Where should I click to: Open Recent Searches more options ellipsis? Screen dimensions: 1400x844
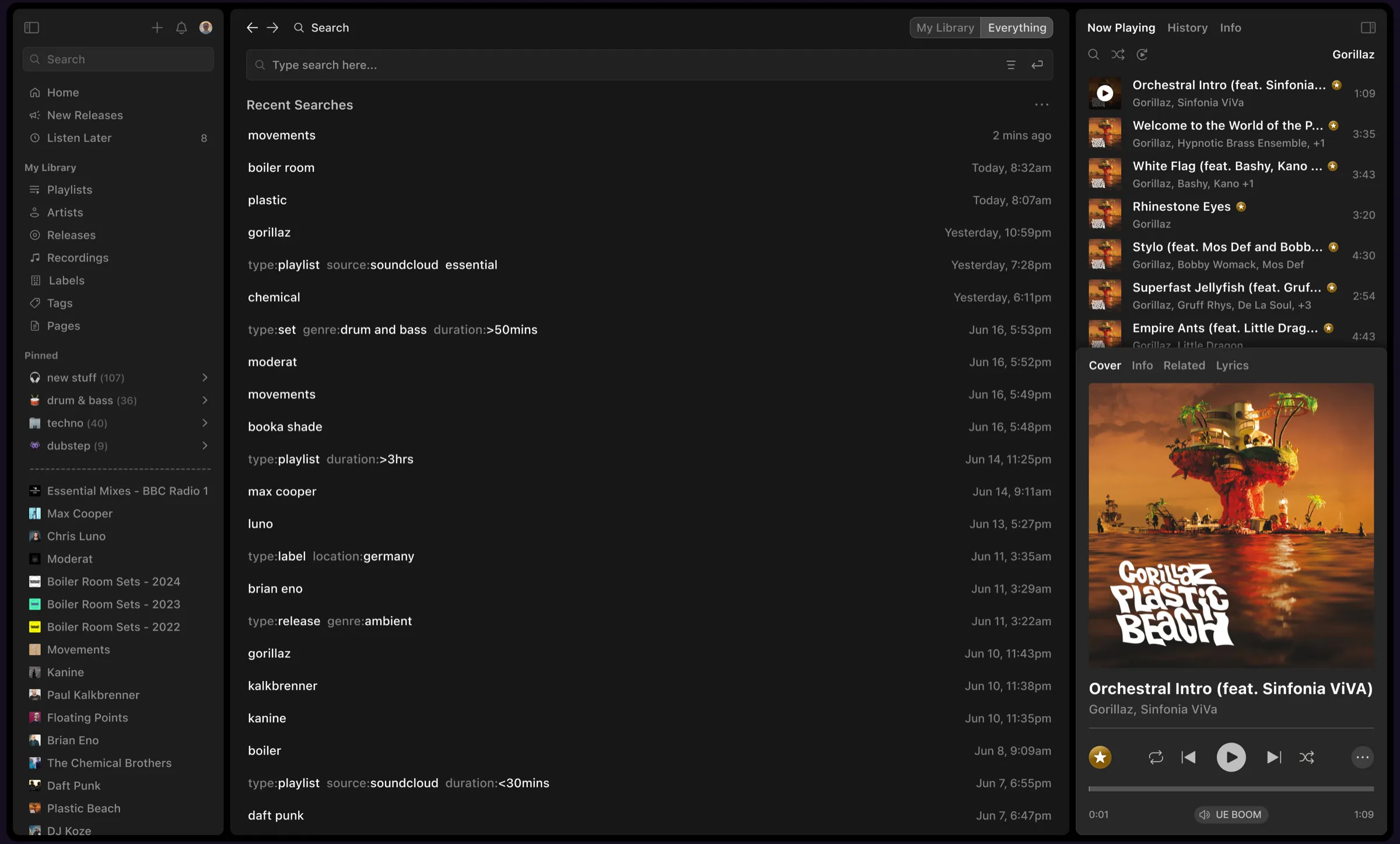point(1042,105)
